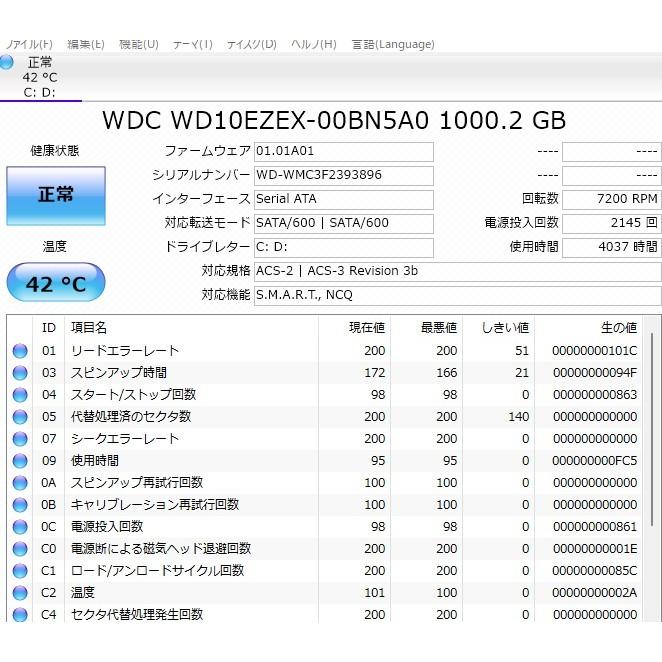
Task: Click raw value 00000000094F
Action: click(594, 373)
